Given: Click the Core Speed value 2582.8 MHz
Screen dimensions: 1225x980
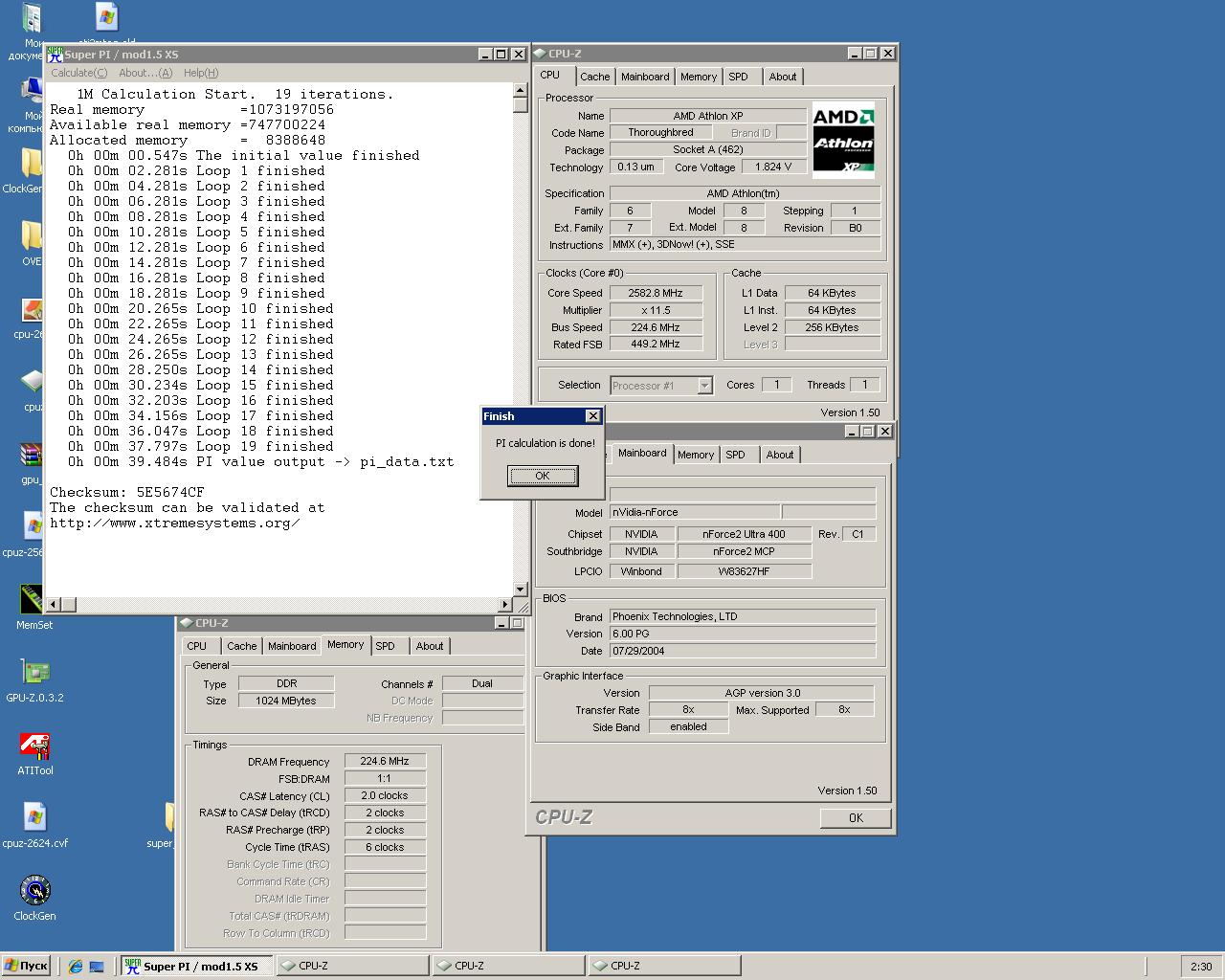Looking at the screenshot, I should click(656, 293).
